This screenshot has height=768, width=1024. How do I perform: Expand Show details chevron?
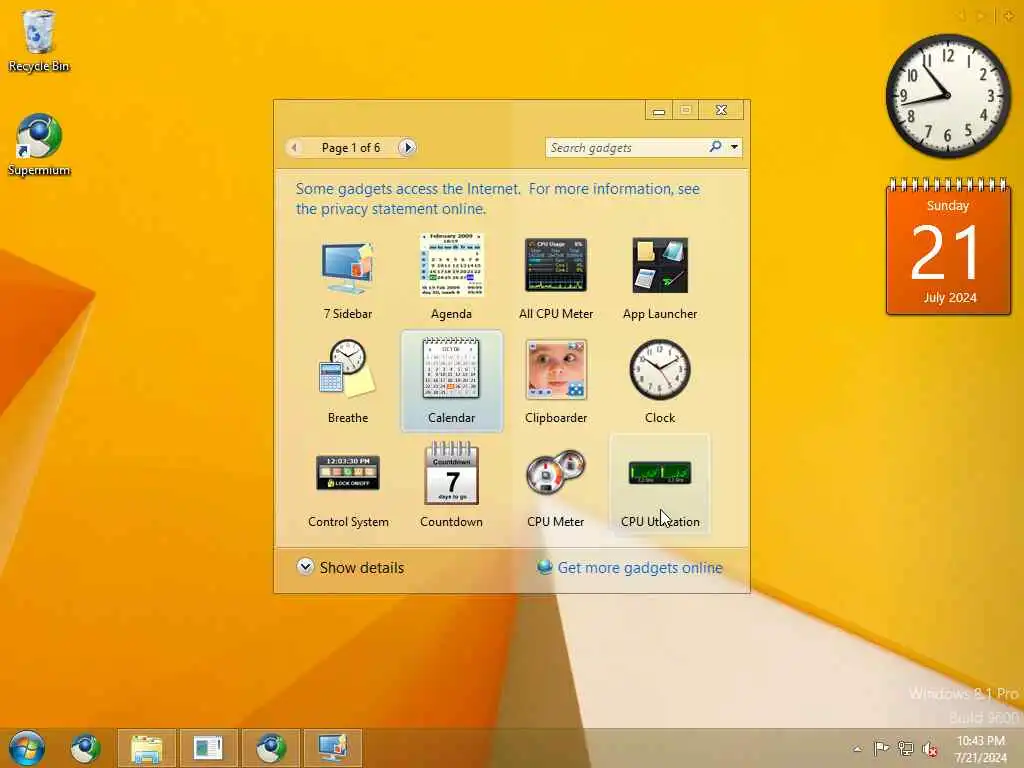pyautogui.click(x=305, y=566)
